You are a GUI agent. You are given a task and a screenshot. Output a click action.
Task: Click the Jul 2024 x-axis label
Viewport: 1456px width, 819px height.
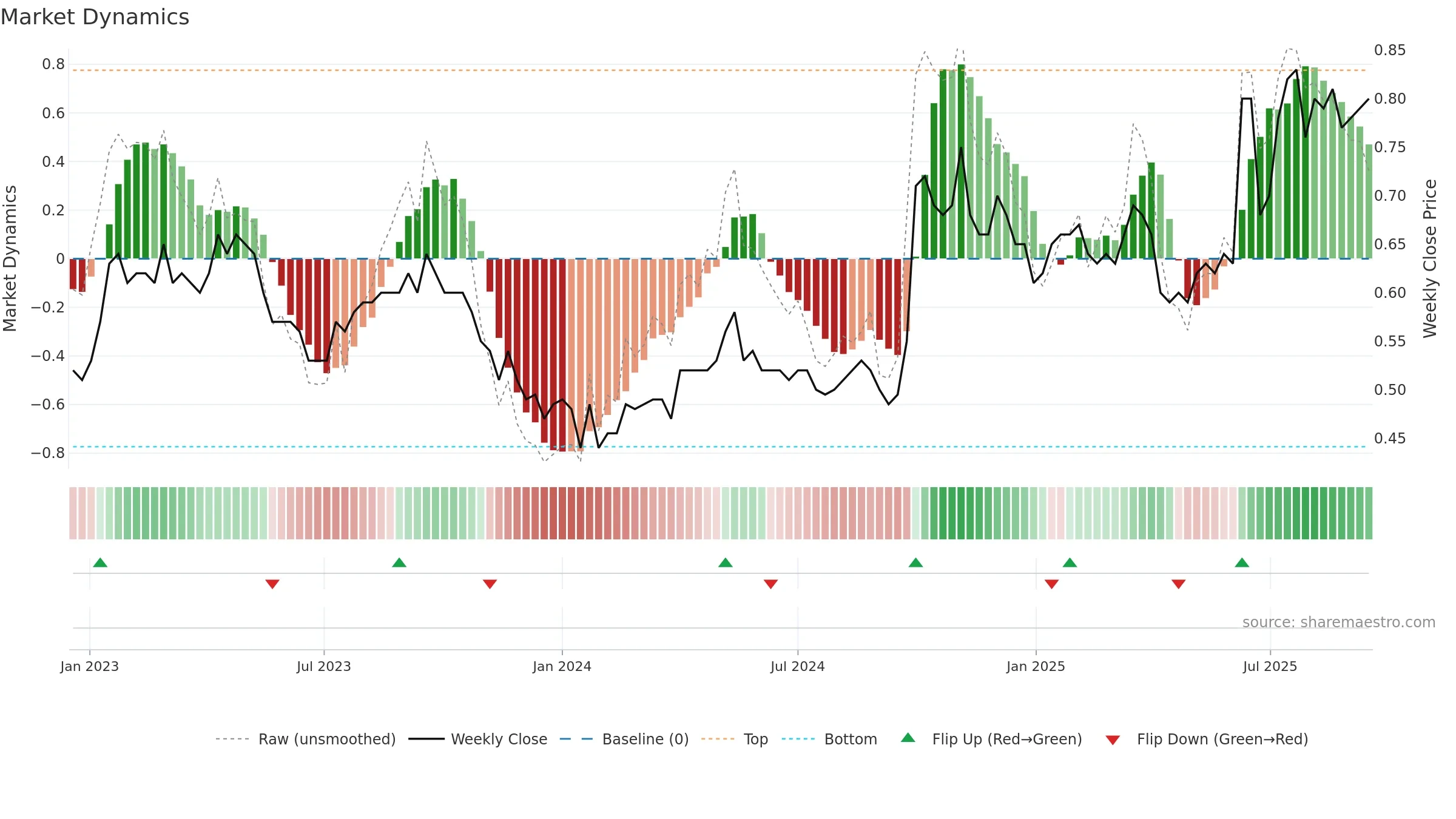798,666
